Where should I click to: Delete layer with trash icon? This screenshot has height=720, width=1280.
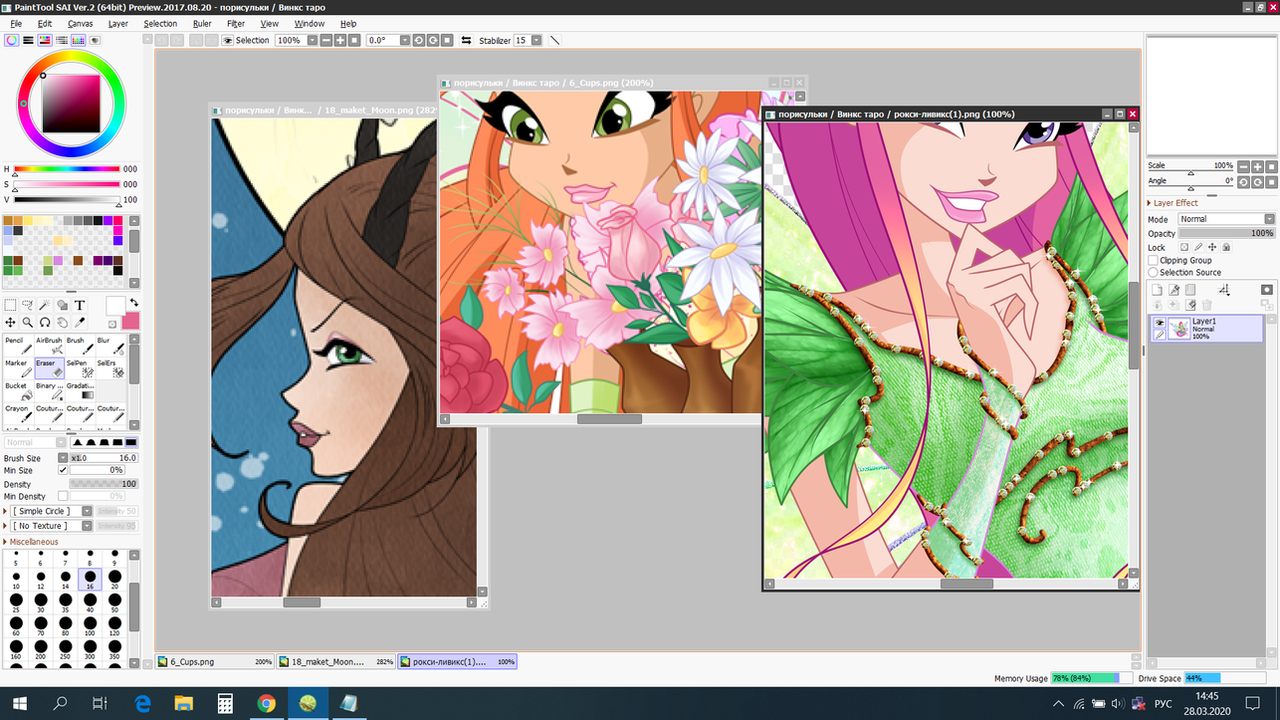[1207, 305]
